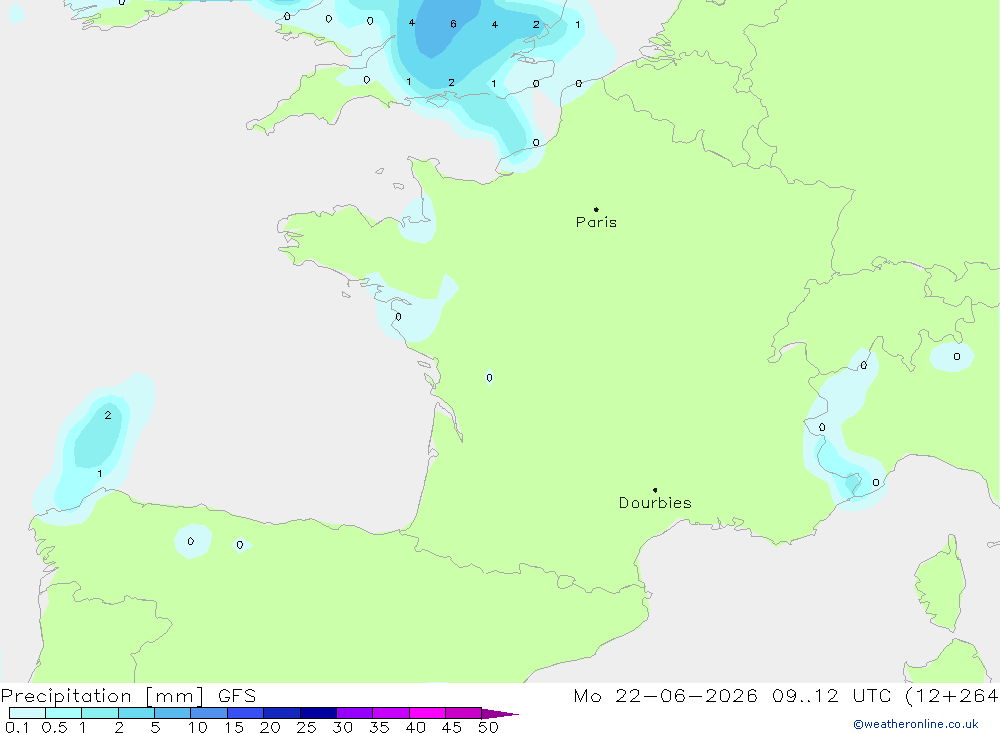Click the '0.5' legend scale value
The height and width of the screenshot is (733, 1000).
click(x=54, y=727)
